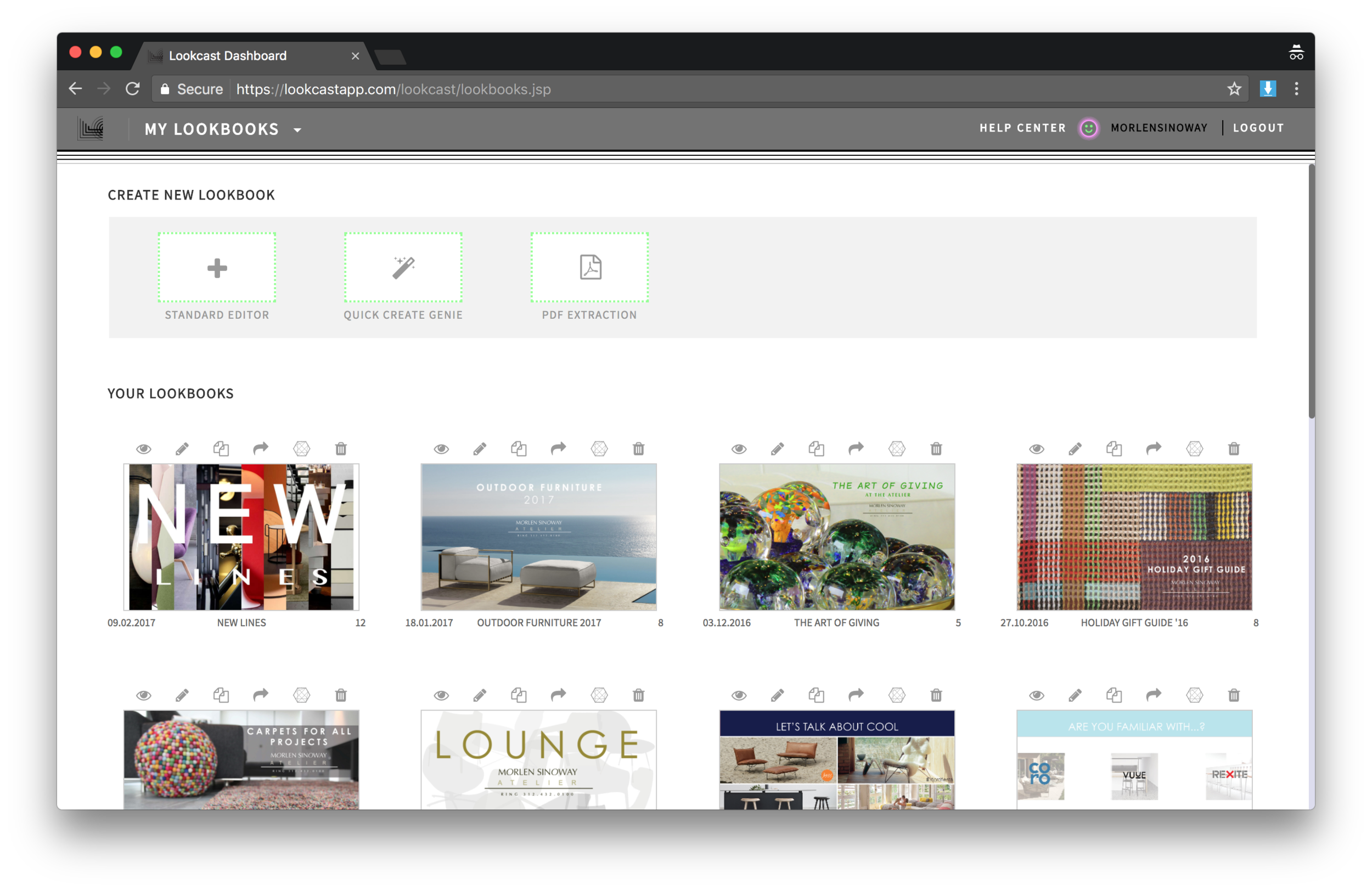Preview Holiday Gift Guide '16 via eye icon
This screenshot has width=1372, height=891.
tap(1037, 449)
